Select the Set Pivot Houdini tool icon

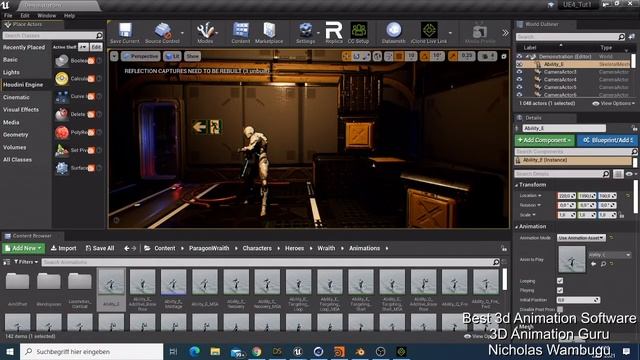click(62, 150)
